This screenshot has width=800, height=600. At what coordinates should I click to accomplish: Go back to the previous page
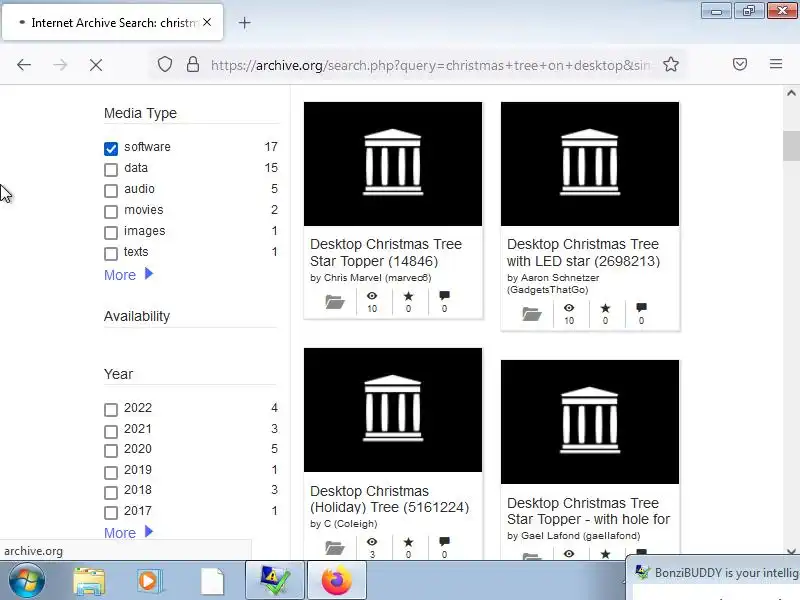coord(24,65)
